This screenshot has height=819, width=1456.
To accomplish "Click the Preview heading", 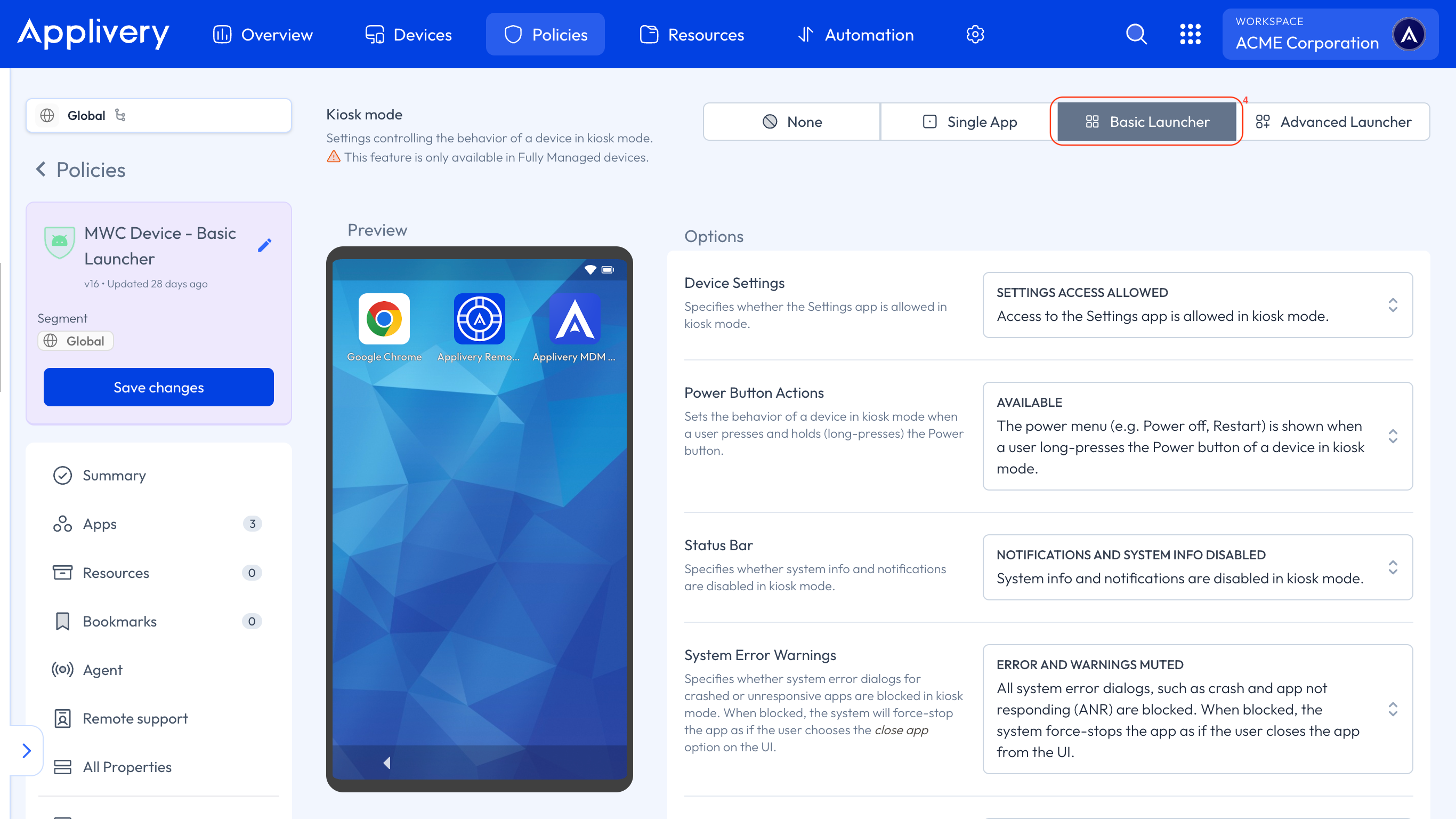I will [x=377, y=230].
